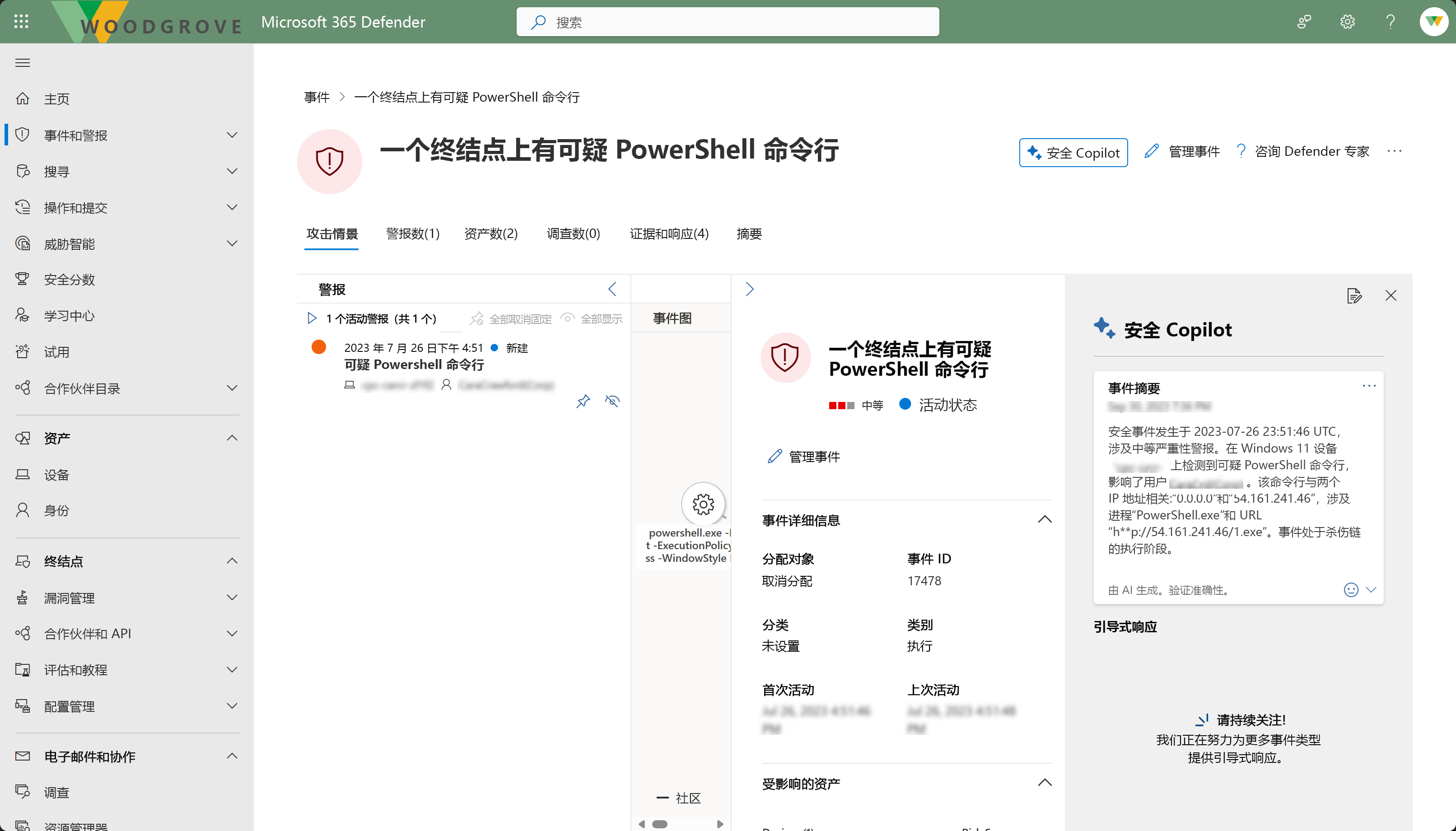Click the 安全 Copilot button
The image size is (1456, 831).
point(1073,152)
